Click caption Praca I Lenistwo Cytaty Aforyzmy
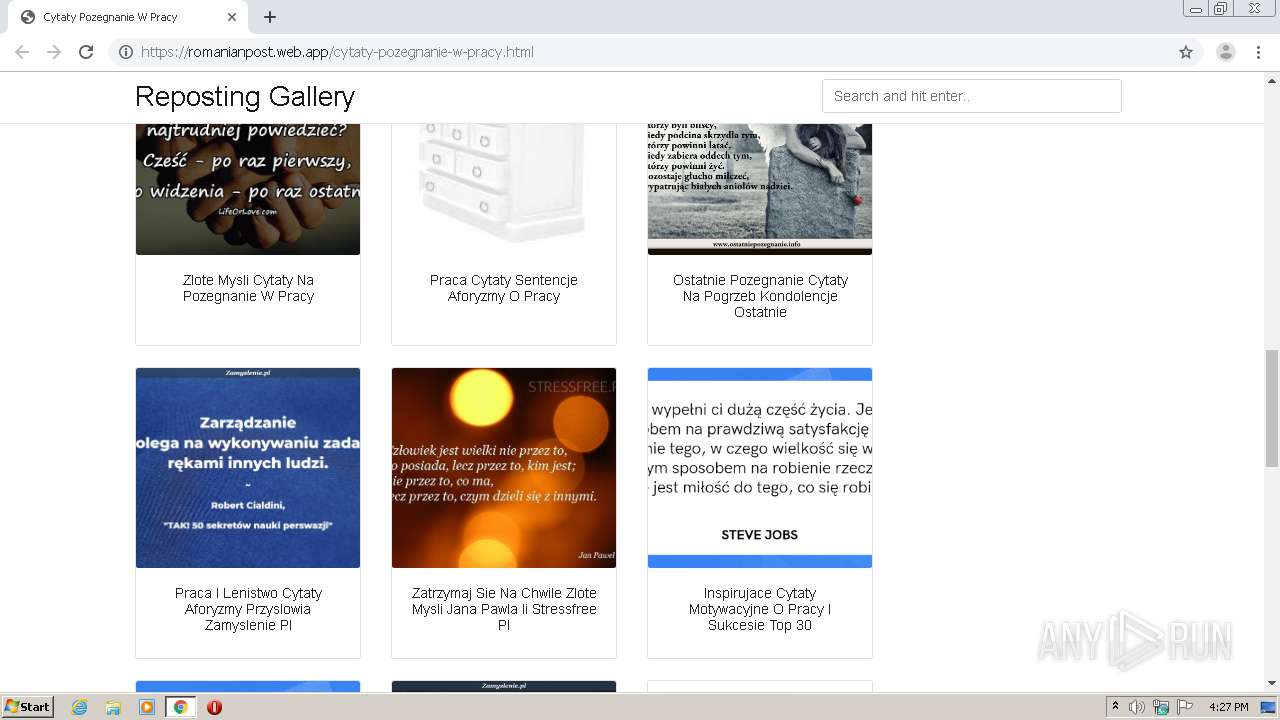The width and height of the screenshot is (1280, 720). pyautogui.click(x=248, y=609)
